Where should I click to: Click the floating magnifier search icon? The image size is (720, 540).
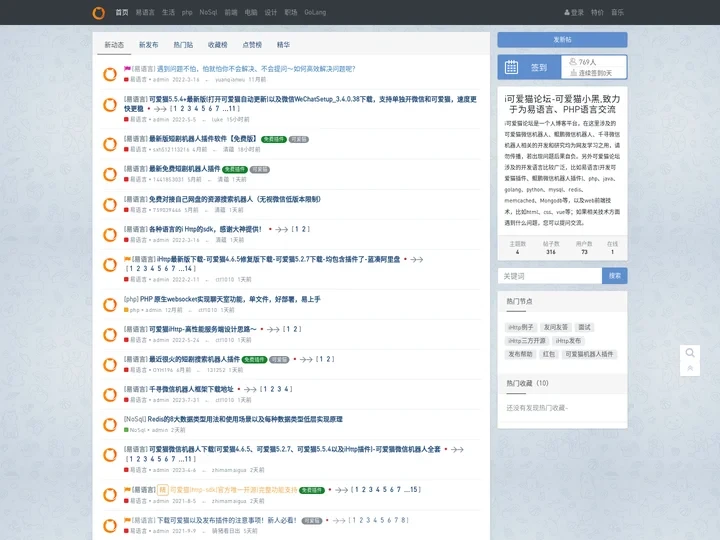click(690, 353)
